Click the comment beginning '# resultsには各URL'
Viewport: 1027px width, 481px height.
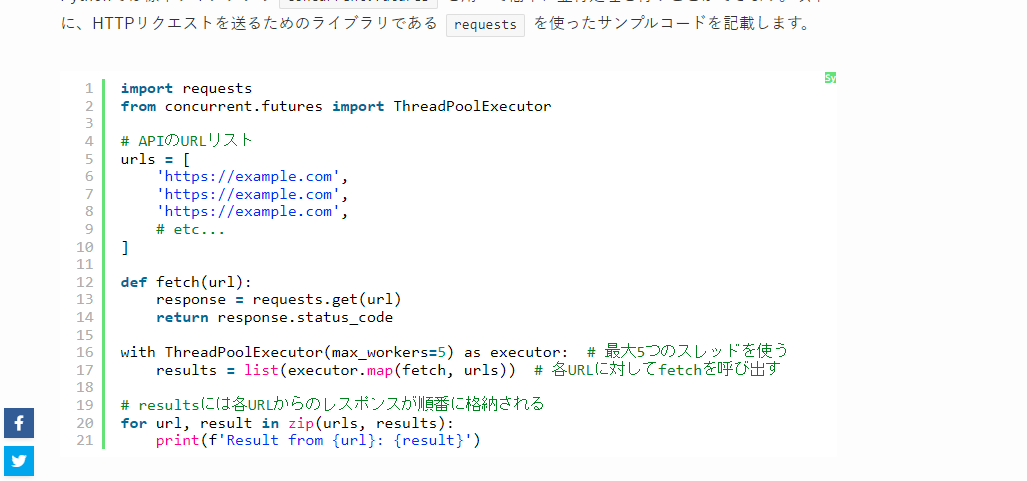point(332,404)
